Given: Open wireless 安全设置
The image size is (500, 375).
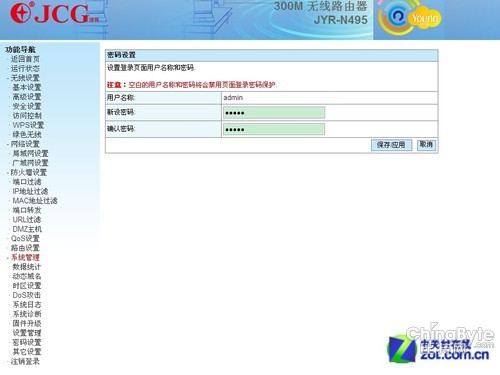Looking at the screenshot, I should point(27,106).
